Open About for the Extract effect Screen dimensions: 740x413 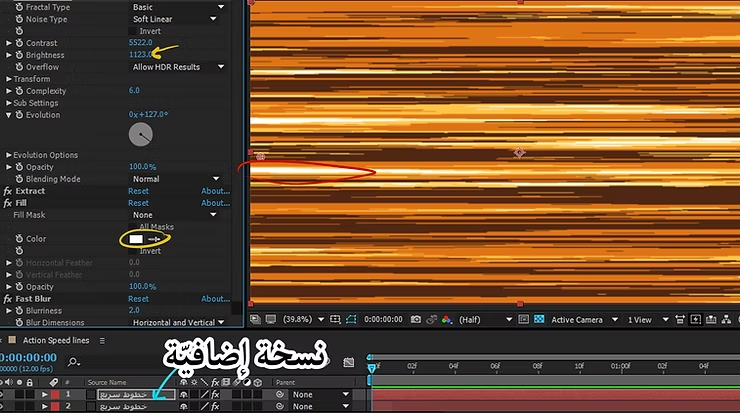(215, 191)
